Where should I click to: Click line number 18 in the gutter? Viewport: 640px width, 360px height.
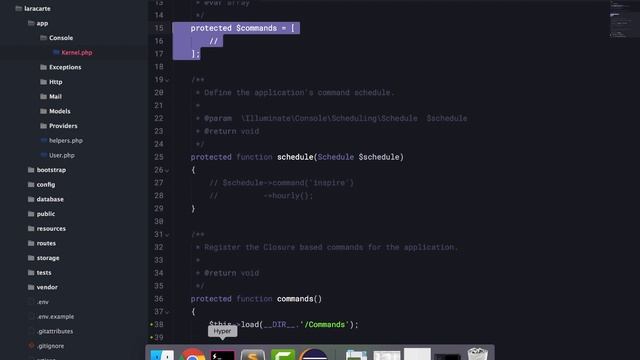pyautogui.click(x=159, y=67)
